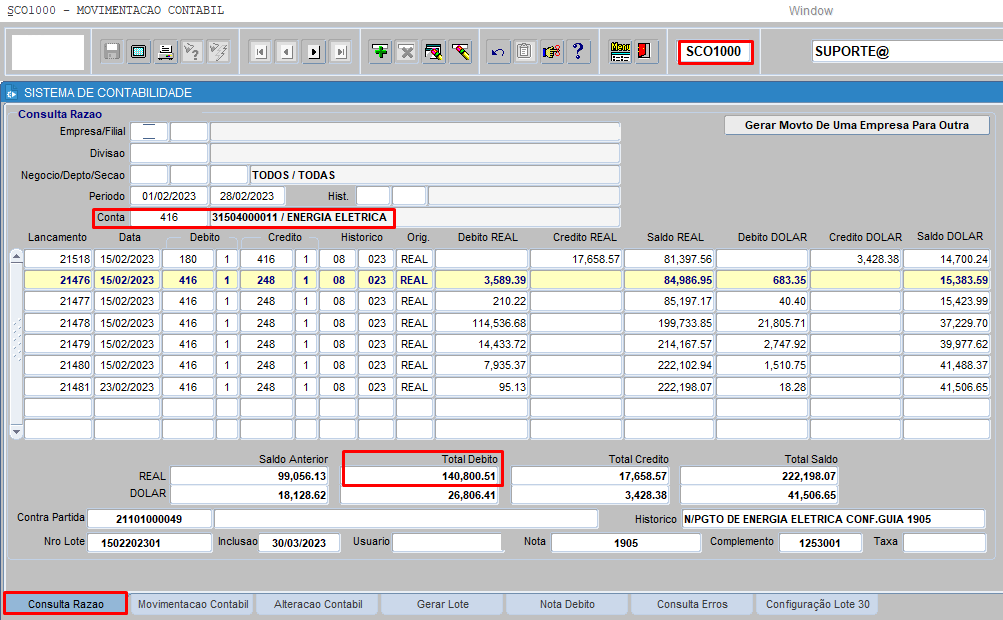Click the empty Usuario field
The height and width of the screenshot is (620, 1003).
[447, 543]
